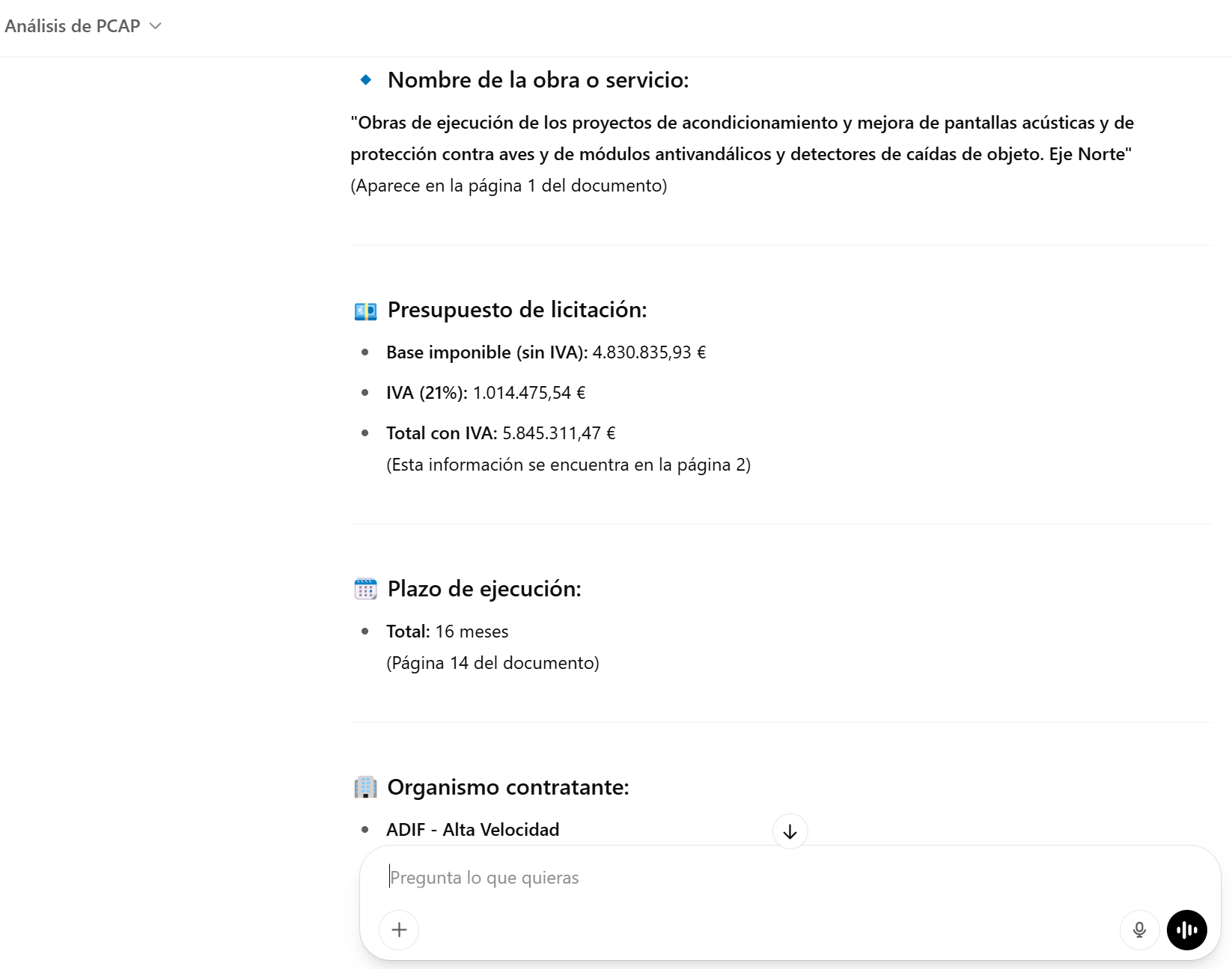Click the ADIF - Alta Velocidad bullet entry
This screenshot has width=1232, height=969.
472,829
